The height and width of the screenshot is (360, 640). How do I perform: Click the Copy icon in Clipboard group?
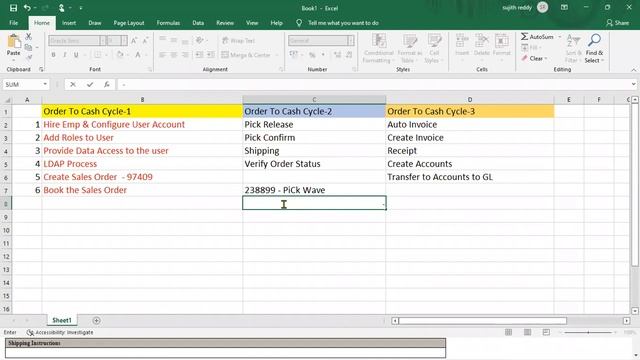28,47
